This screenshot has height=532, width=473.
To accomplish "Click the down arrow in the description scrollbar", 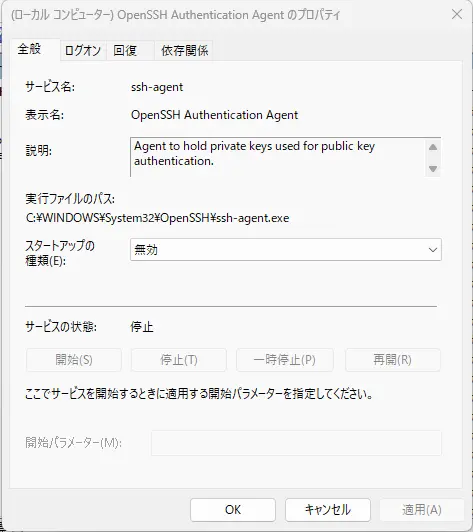I will (x=433, y=169).
